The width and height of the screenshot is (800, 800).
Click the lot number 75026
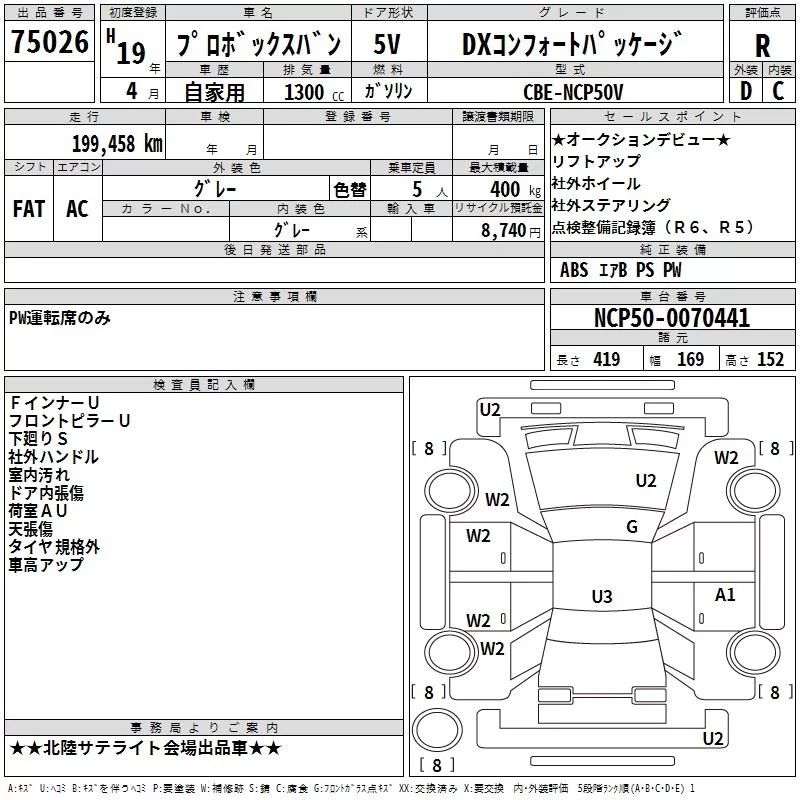[50, 42]
